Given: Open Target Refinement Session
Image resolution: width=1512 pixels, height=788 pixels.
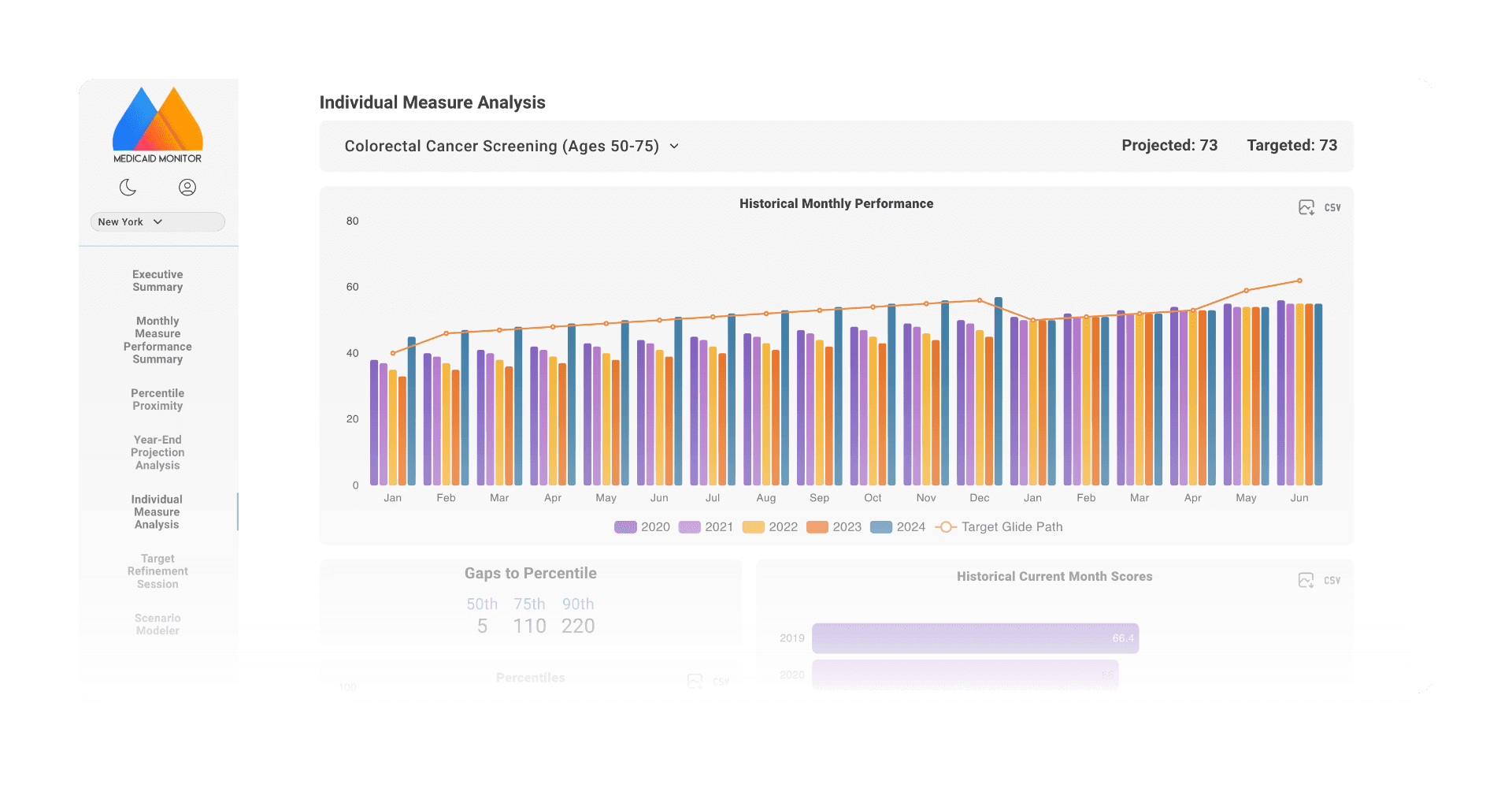Looking at the screenshot, I should pos(157,571).
